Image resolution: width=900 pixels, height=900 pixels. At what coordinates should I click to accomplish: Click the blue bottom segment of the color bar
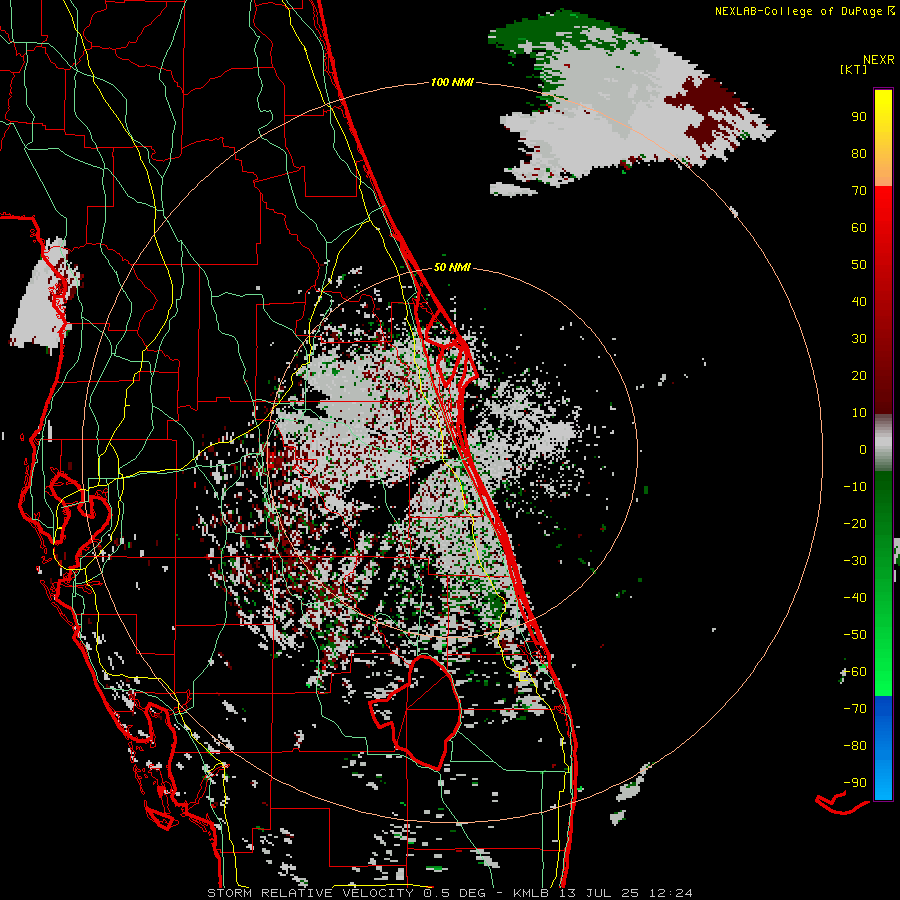(883, 748)
